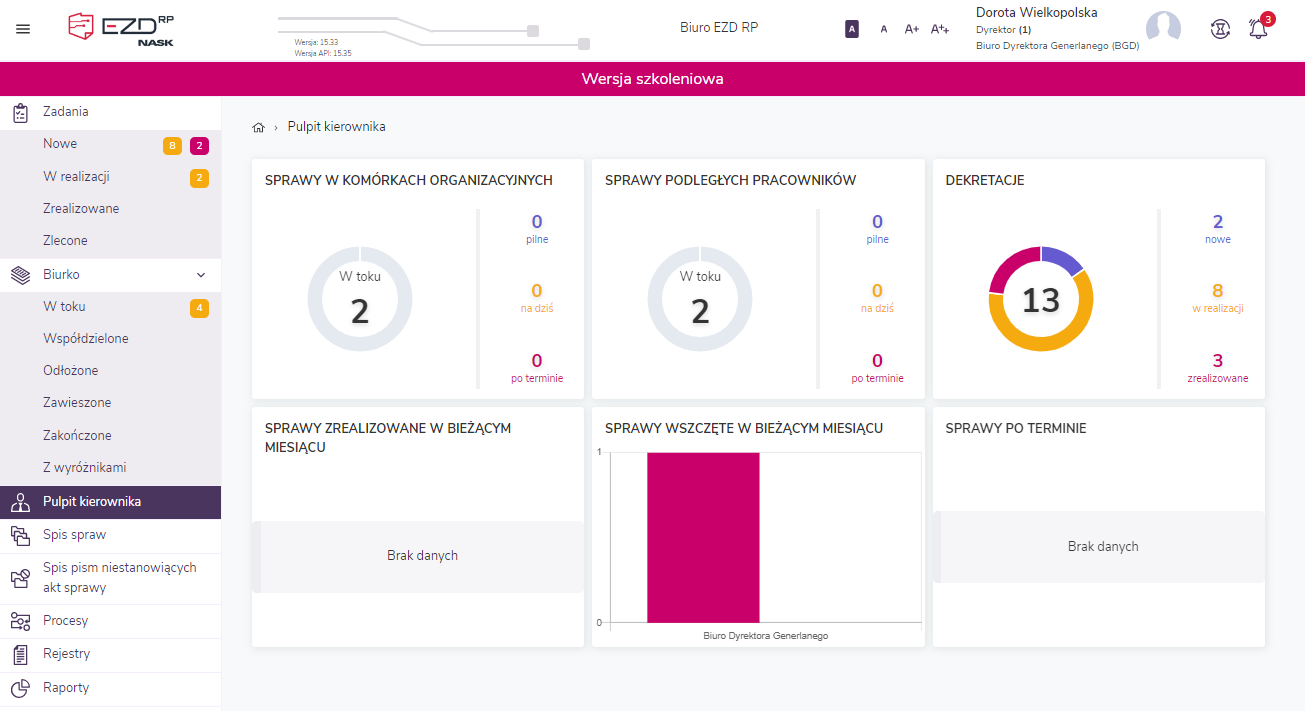Screen dimensions: 1305x711
Task: Open the Spis spraw menu item
Action: click(x=74, y=535)
